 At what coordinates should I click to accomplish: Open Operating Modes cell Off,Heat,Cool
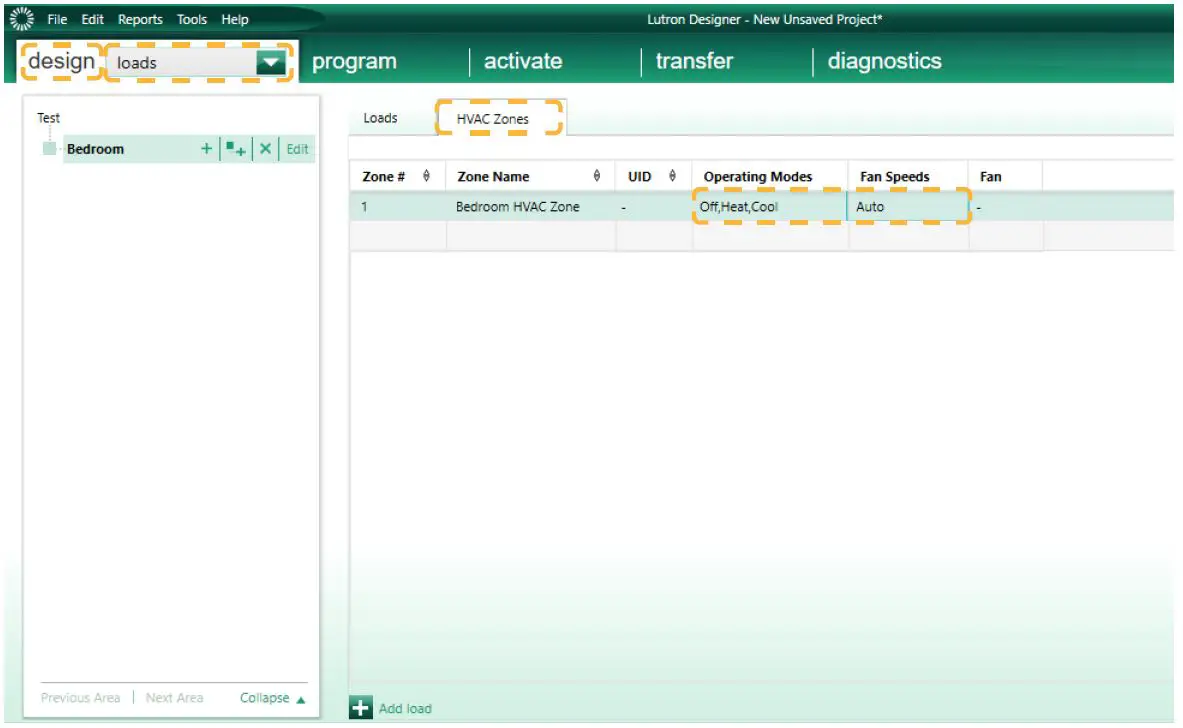[x=770, y=207]
